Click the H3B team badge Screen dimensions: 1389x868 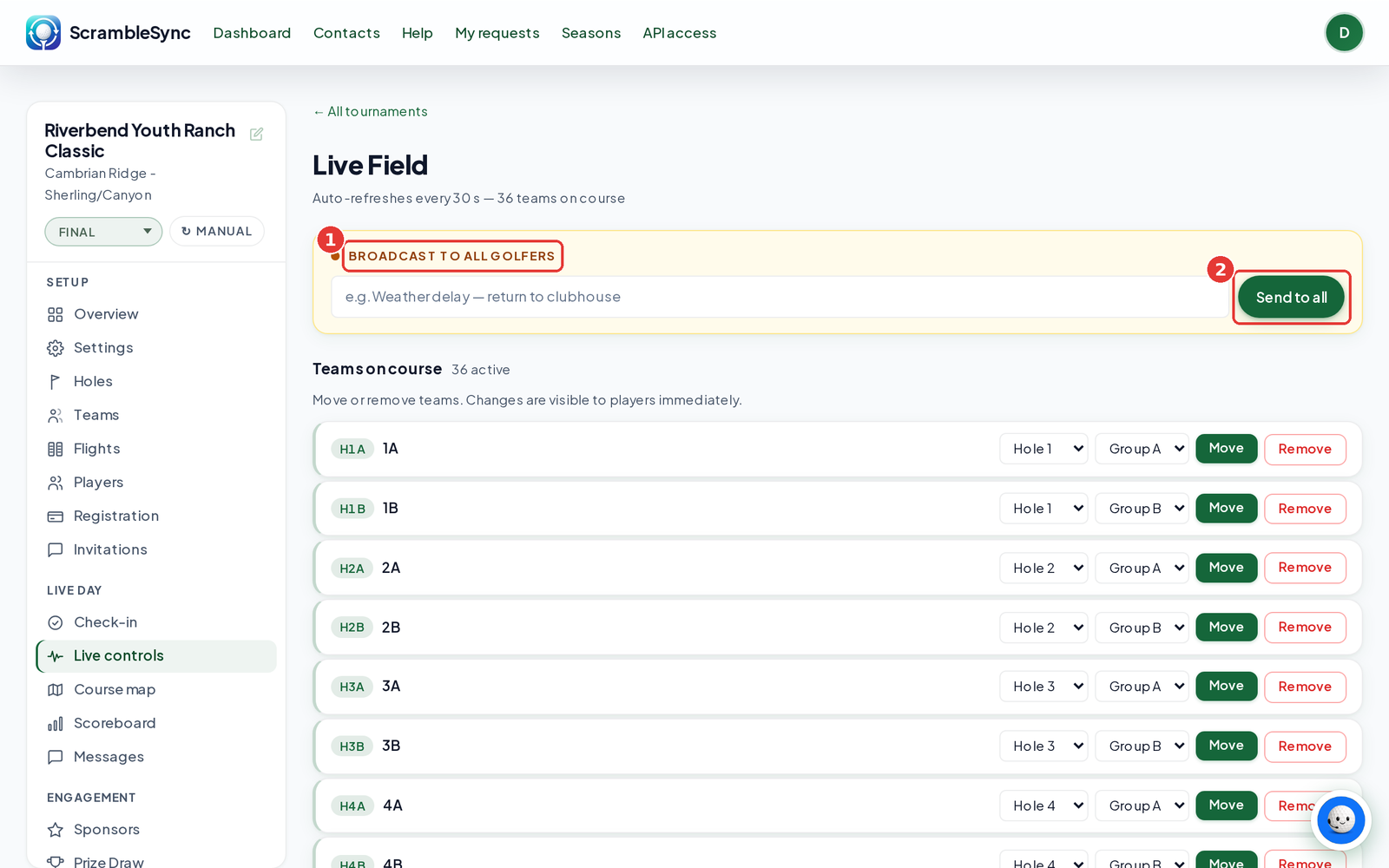click(x=352, y=746)
